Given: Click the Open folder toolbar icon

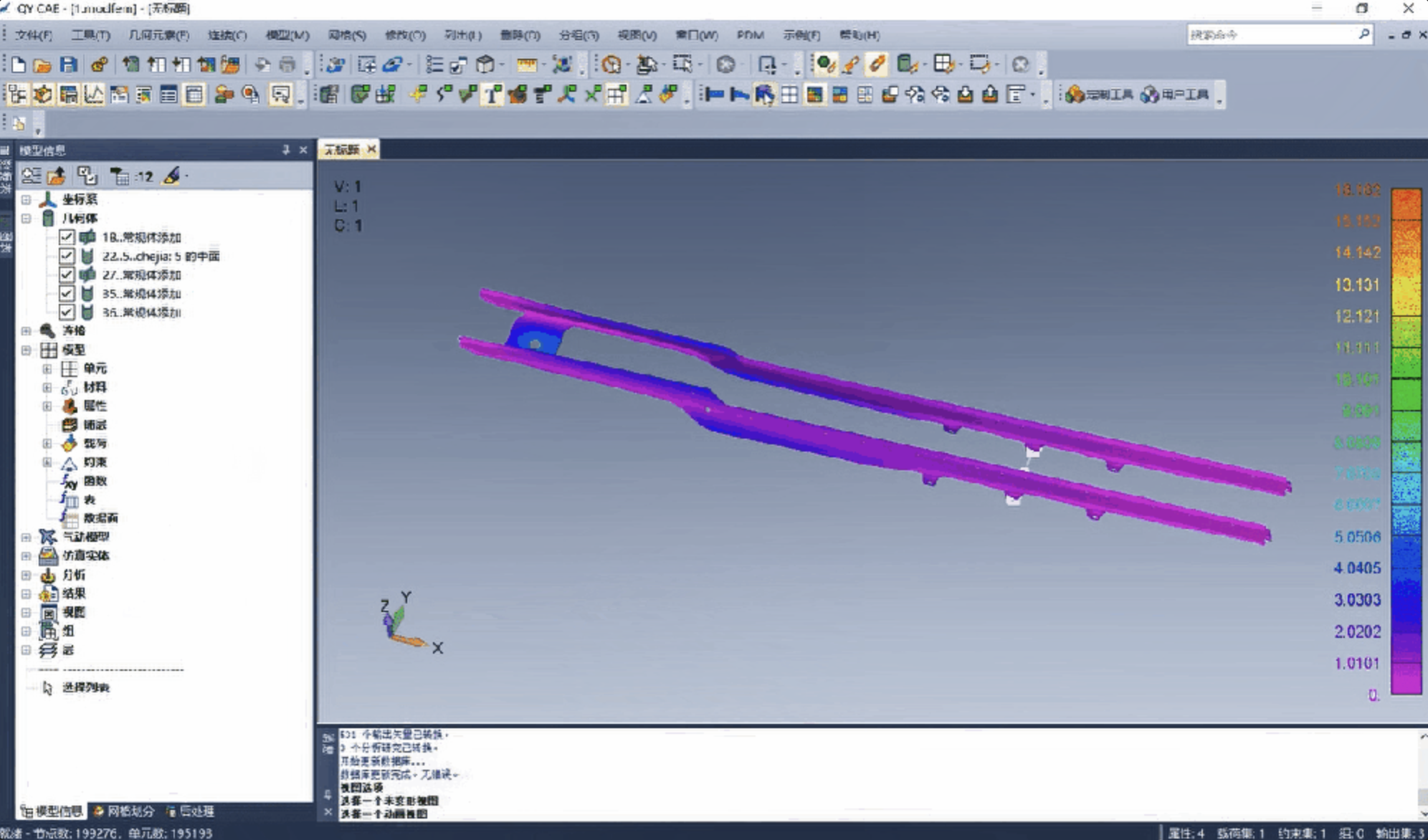Looking at the screenshot, I should (x=42, y=65).
